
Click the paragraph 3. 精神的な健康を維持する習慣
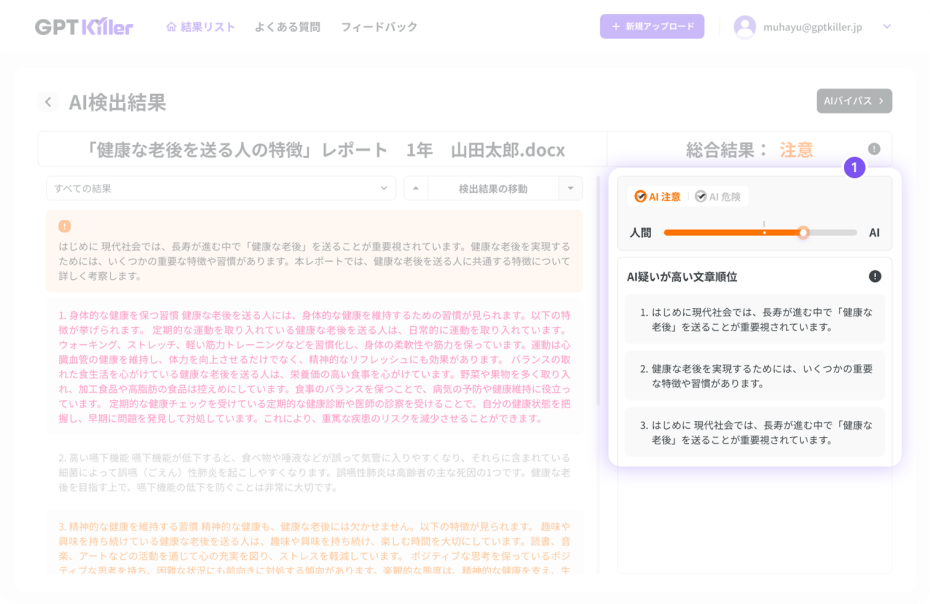pos(314,542)
